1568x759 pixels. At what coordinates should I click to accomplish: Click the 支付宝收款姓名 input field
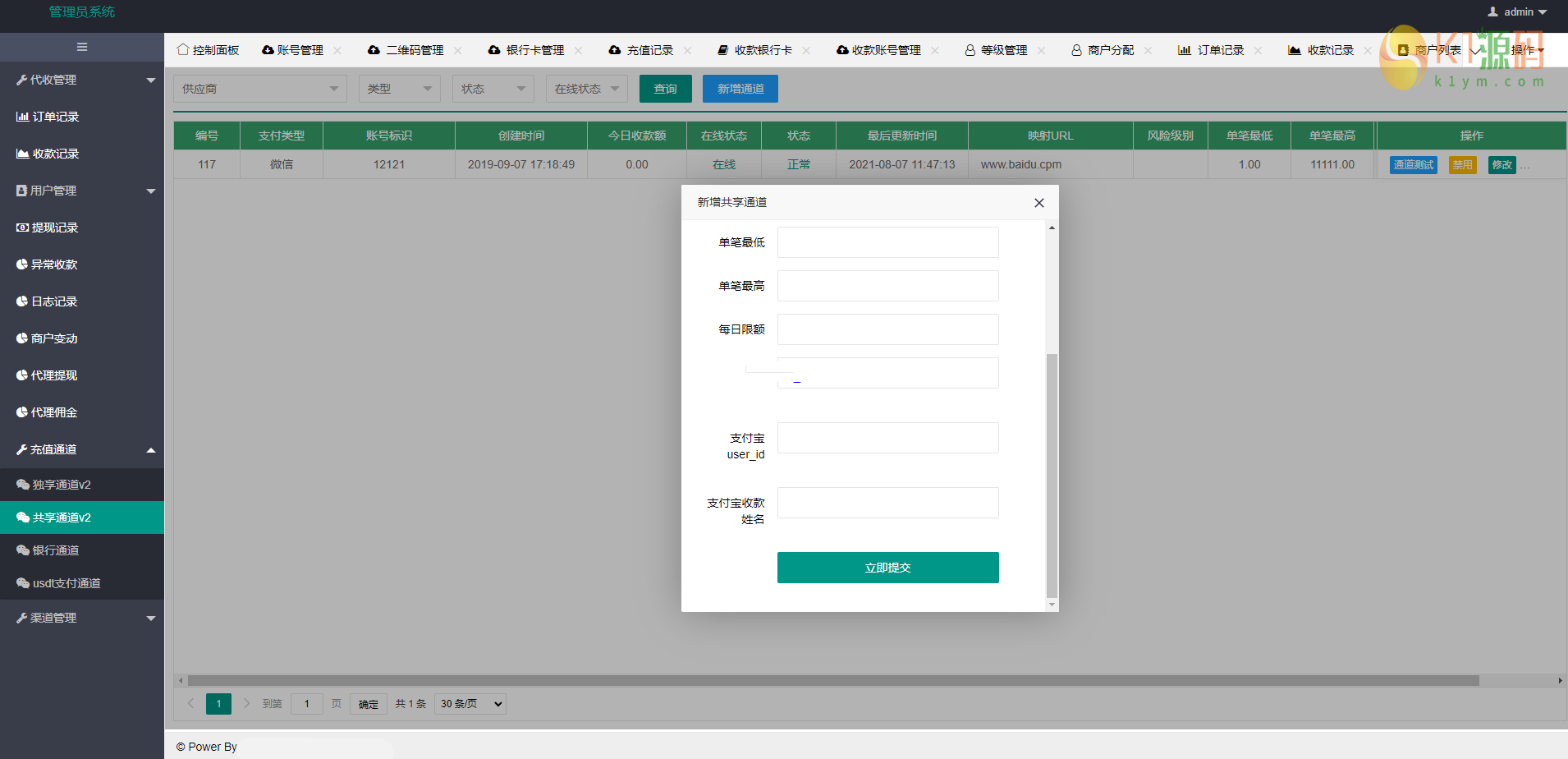(887, 503)
